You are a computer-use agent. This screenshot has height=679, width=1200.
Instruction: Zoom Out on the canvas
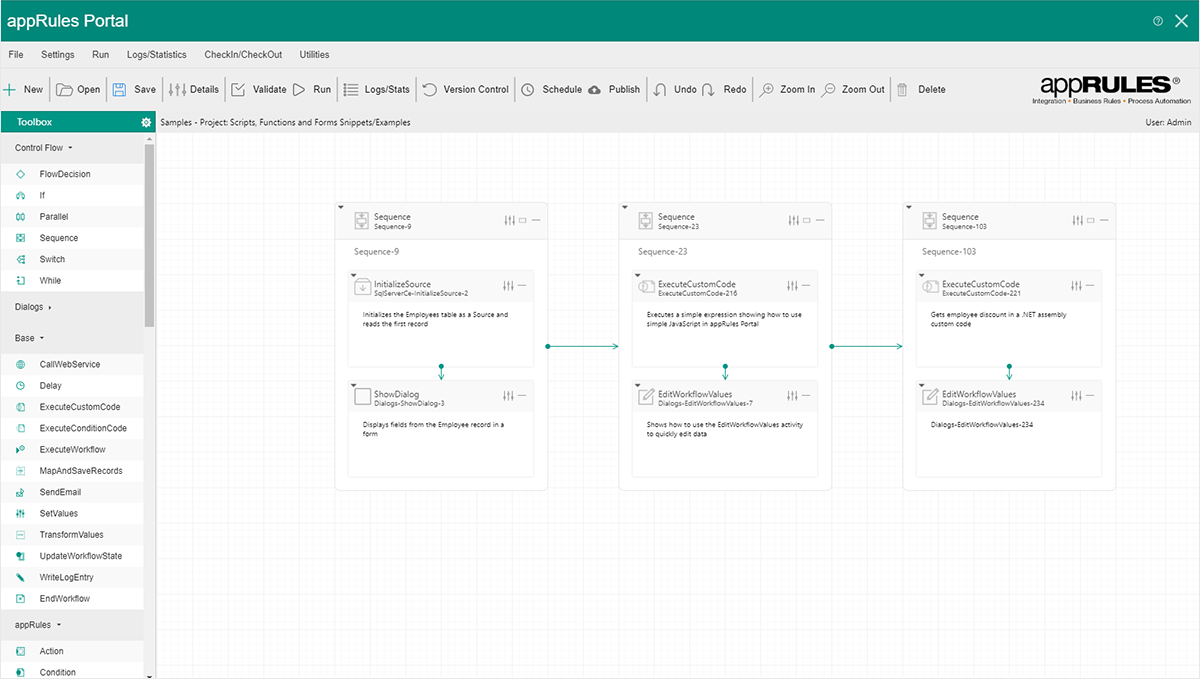click(853, 89)
